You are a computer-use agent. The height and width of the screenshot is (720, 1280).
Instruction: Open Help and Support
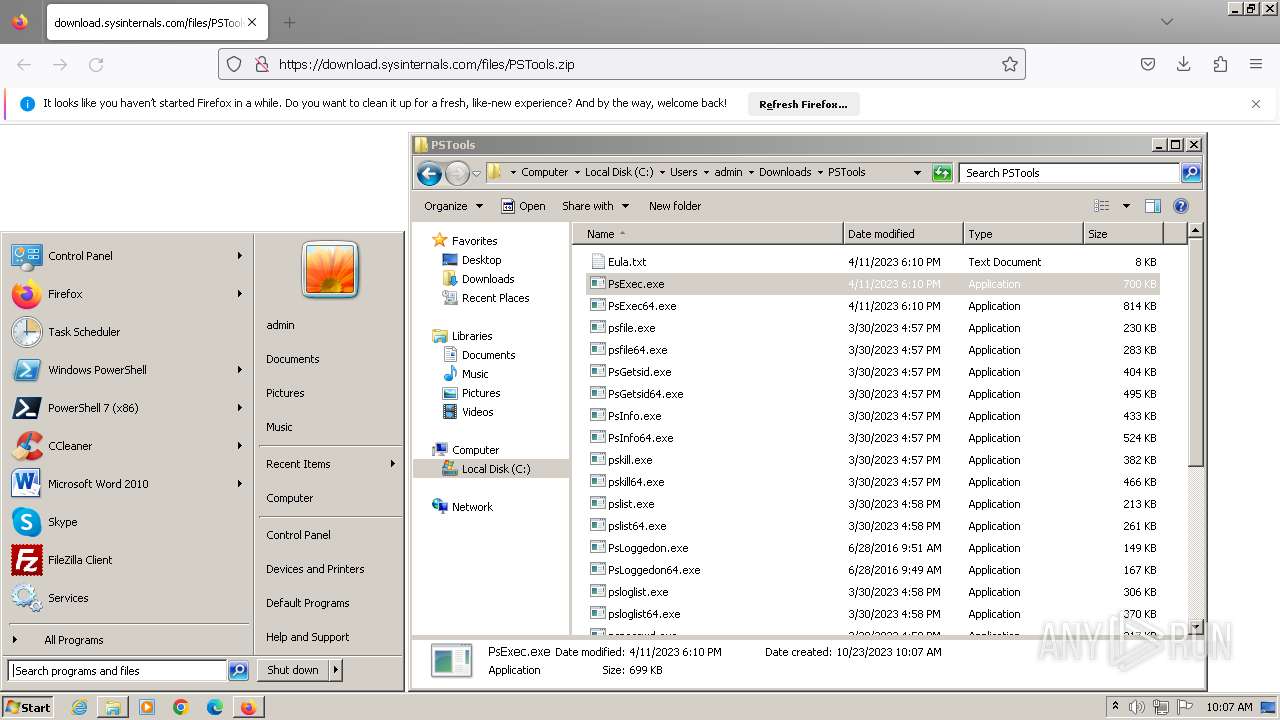click(x=308, y=637)
